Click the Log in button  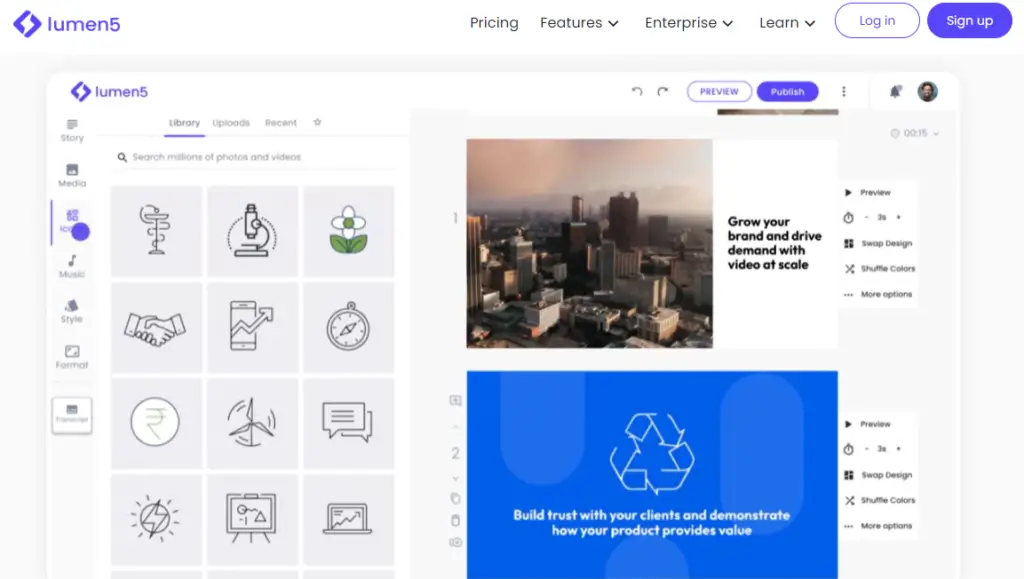(877, 20)
